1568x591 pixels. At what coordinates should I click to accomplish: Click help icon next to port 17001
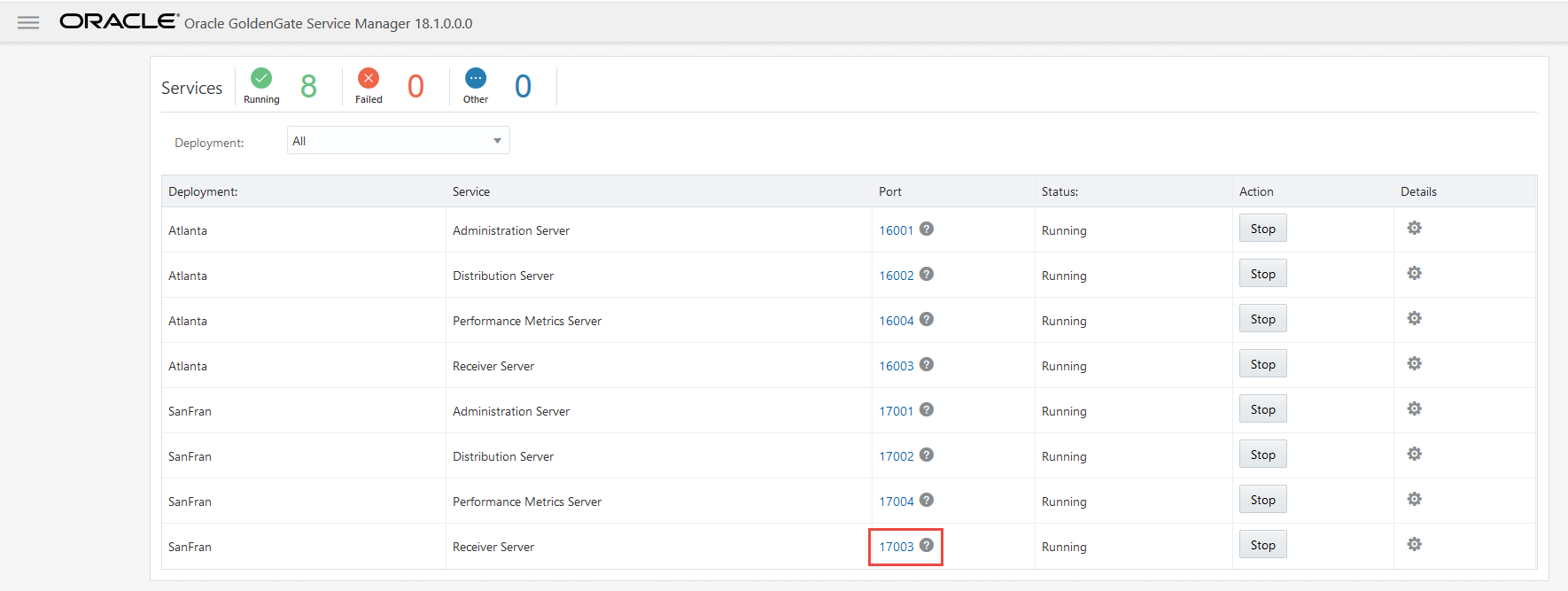pyautogui.click(x=927, y=409)
